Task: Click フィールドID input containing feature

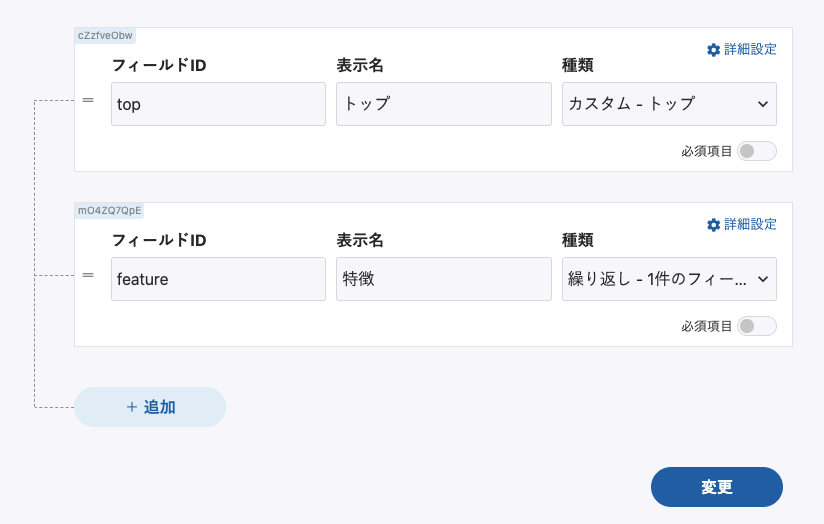Action: tap(218, 279)
